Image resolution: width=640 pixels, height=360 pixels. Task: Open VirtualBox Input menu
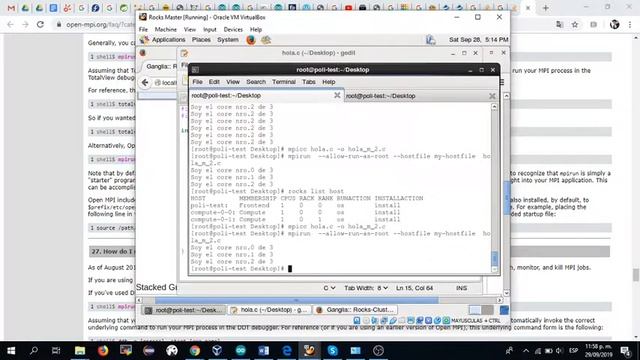point(210,29)
